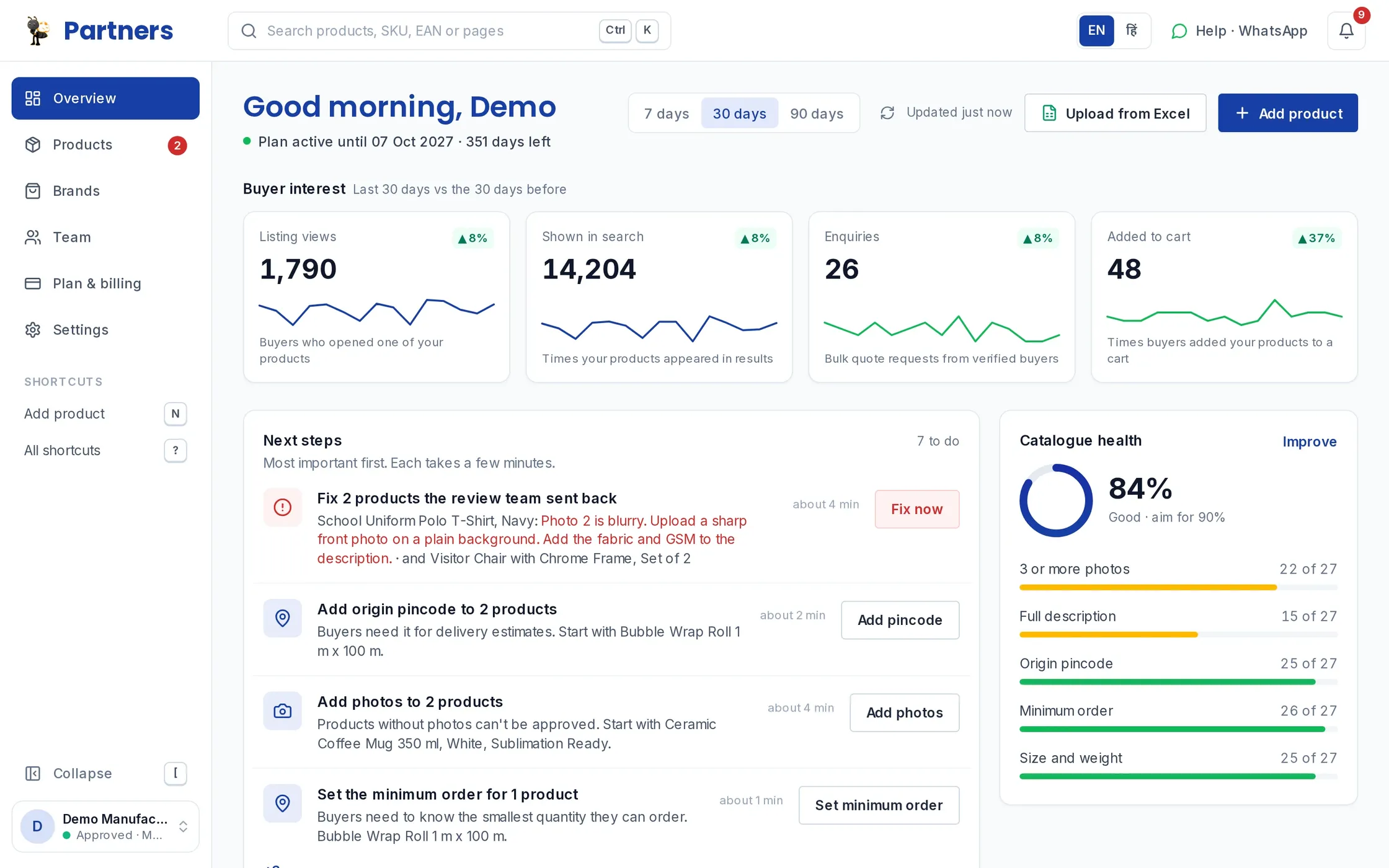Click the magnifier icon in the search bar
Screen dimensions: 1389x868
coord(249,31)
